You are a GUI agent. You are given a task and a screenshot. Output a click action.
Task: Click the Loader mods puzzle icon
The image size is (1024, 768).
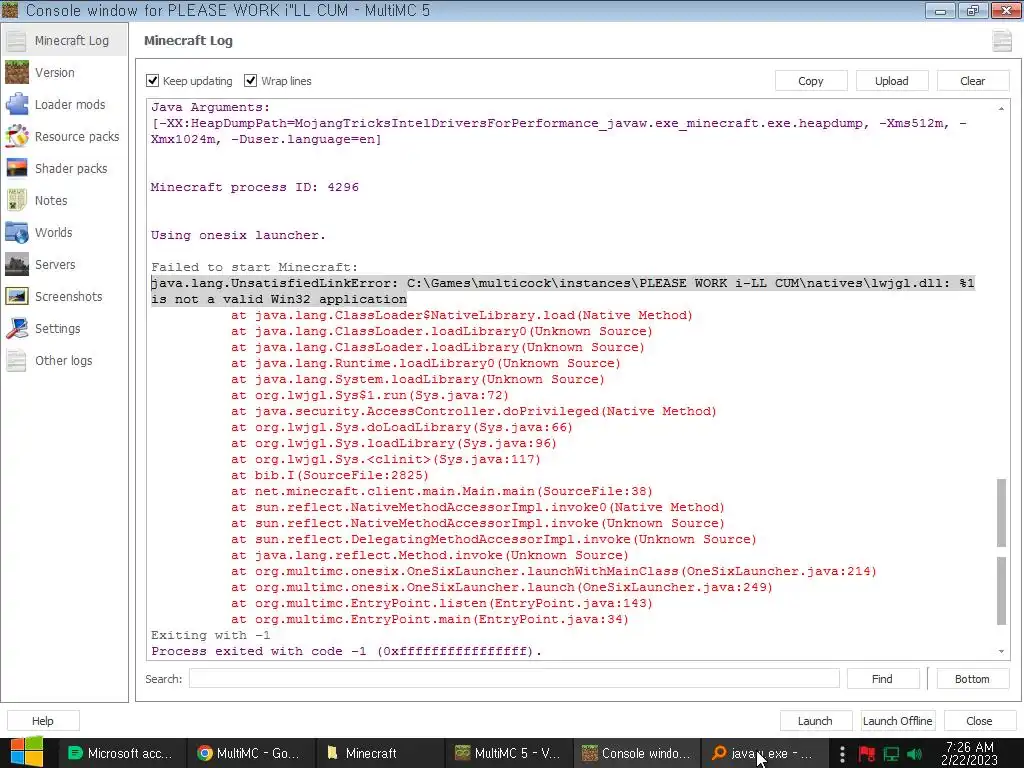pyautogui.click(x=16, y=104)
